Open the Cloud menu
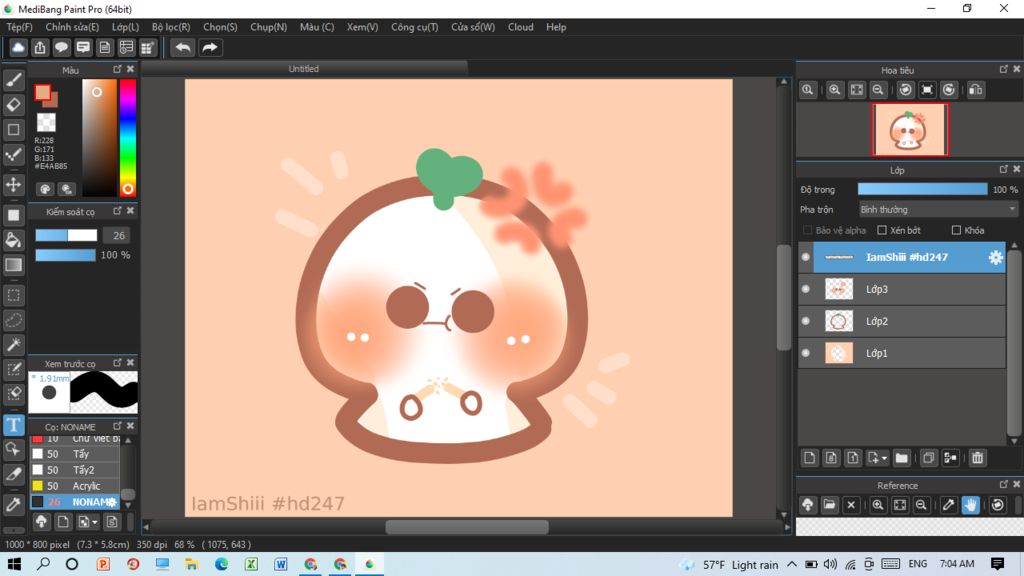This screenshot has height=576, width=1024. coord(520,27)
